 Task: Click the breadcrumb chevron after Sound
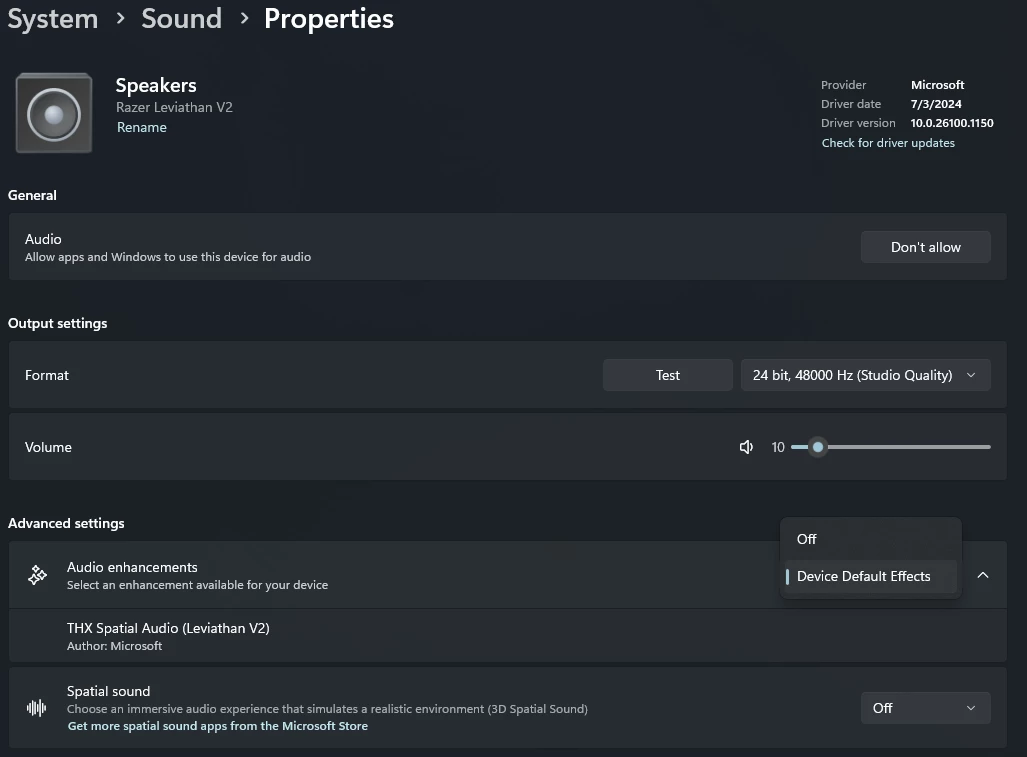(244, 18)
